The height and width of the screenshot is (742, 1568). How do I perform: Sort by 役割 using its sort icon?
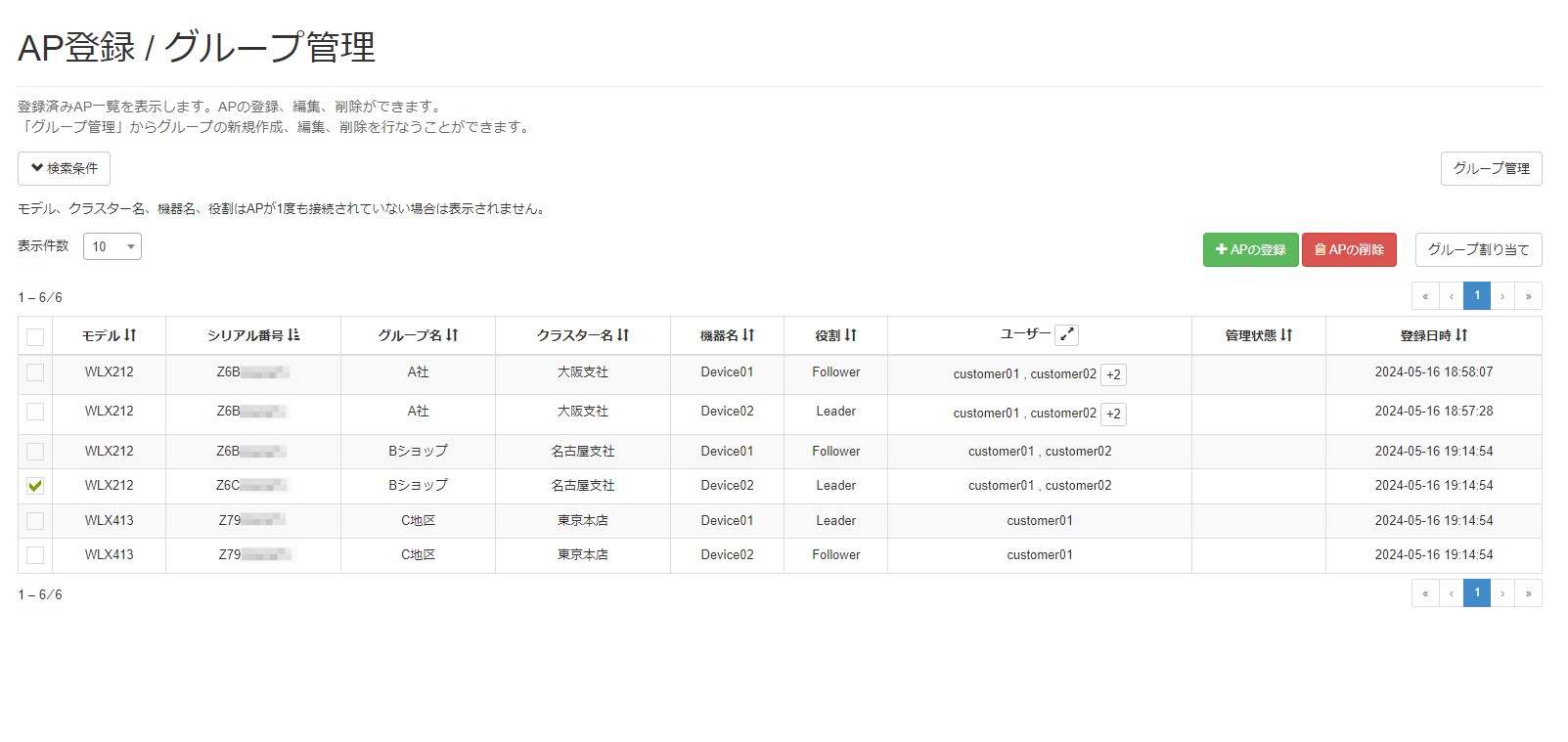(x=850, y=335)
